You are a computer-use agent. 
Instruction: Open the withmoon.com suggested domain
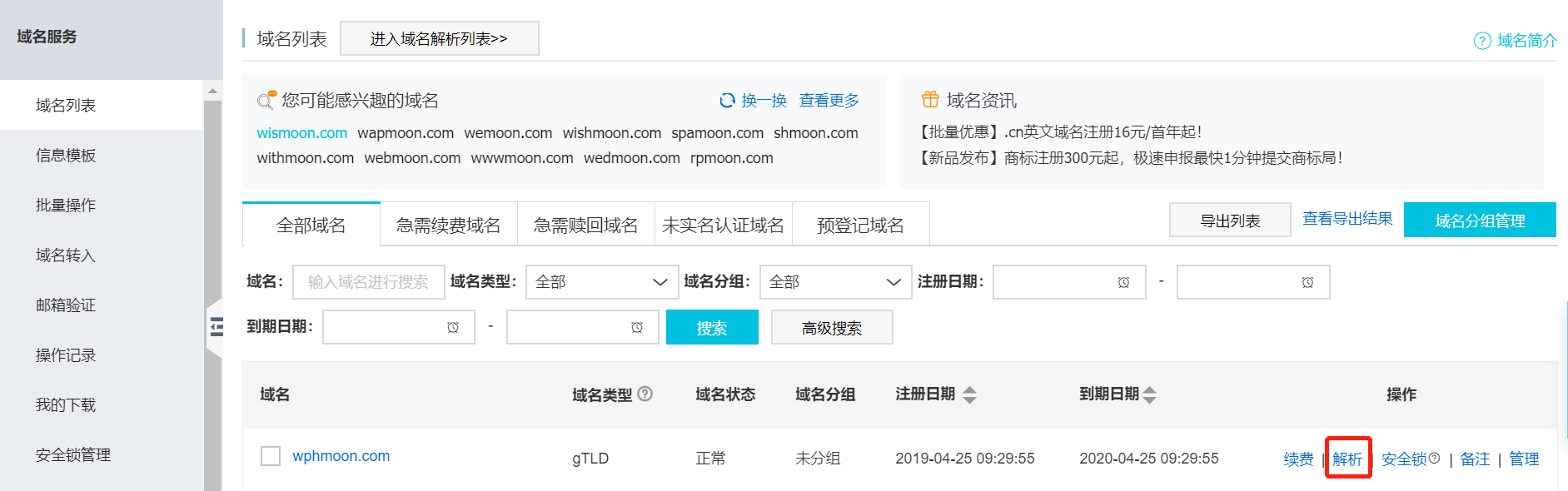pos(306,158)
